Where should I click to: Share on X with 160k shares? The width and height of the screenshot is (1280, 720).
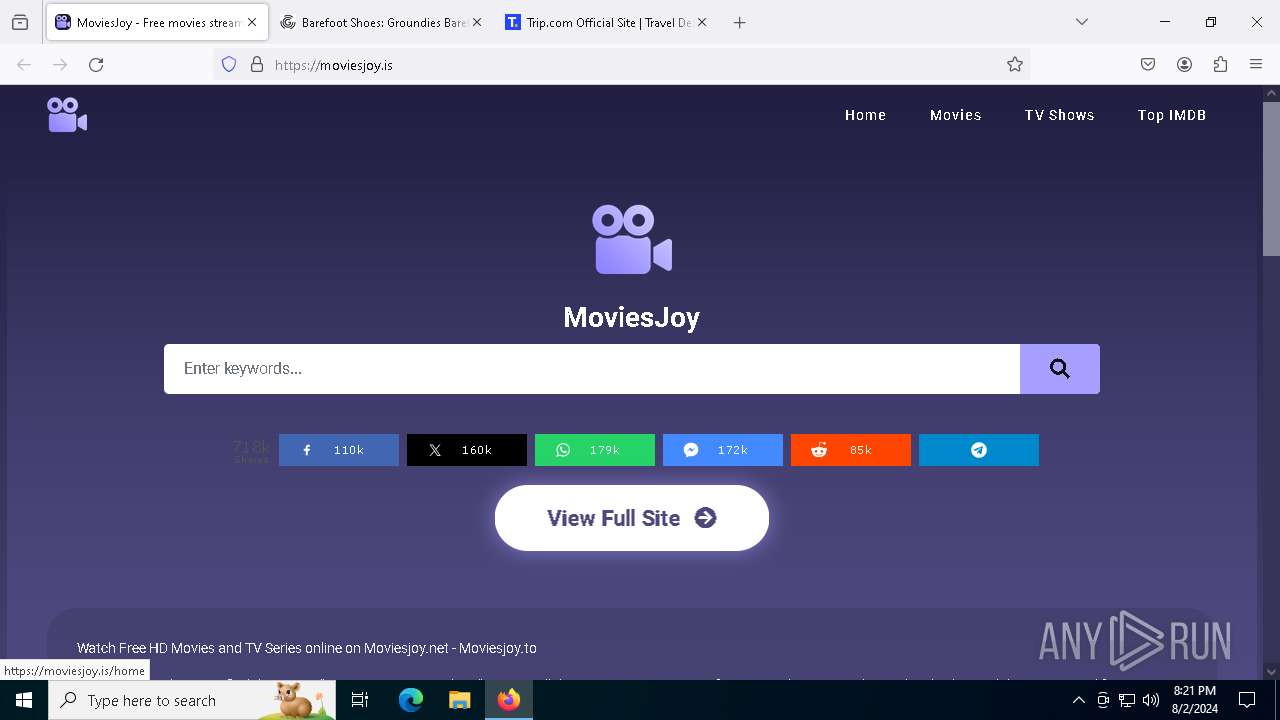pos(467,450)
